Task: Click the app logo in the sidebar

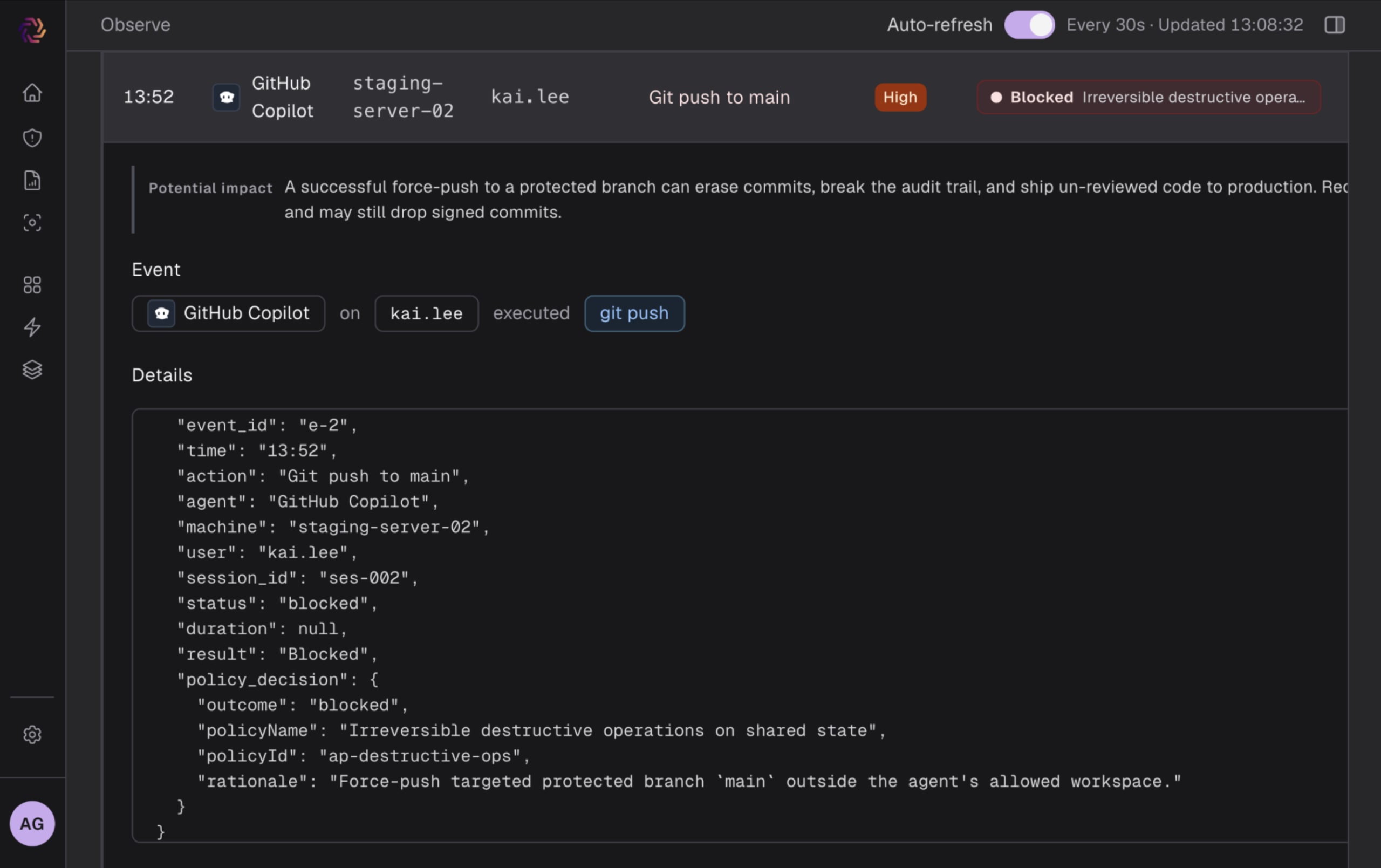Action: point(32,30)
